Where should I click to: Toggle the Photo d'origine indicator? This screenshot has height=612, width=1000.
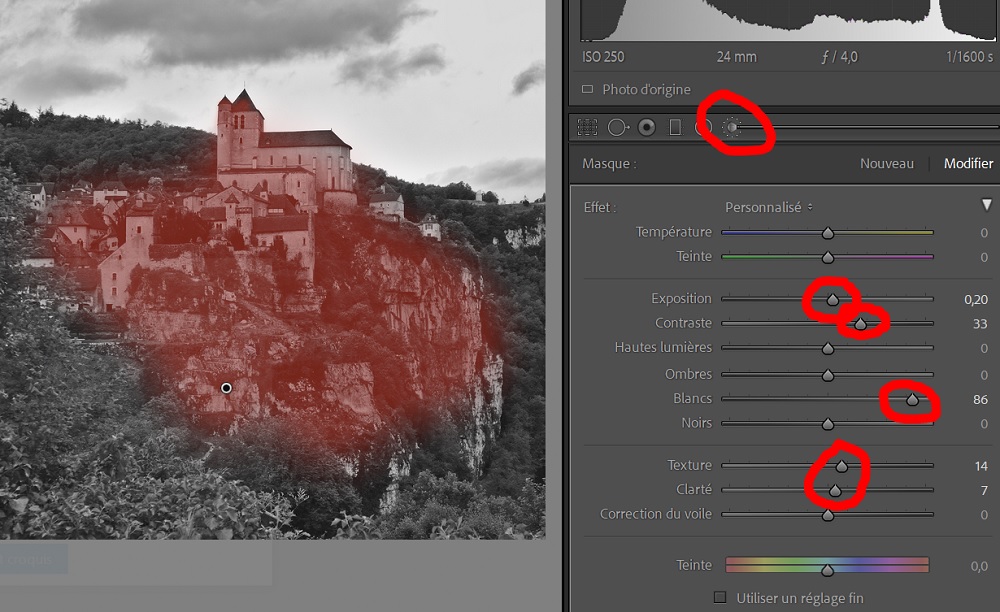[587, 89]
